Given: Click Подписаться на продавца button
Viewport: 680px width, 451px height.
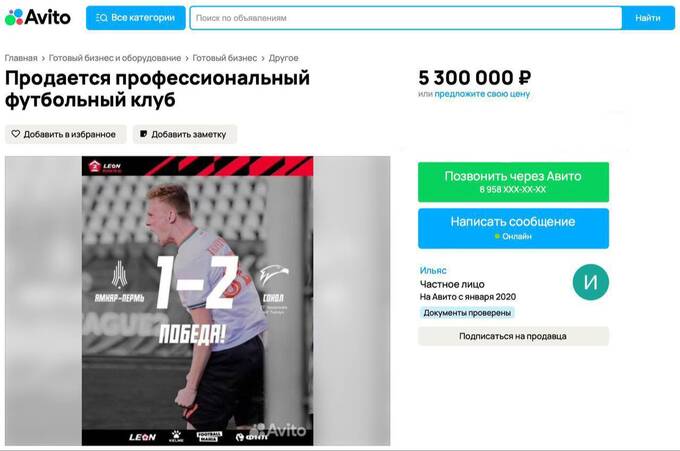Looking at the screenshot, I should click(513, 336).
